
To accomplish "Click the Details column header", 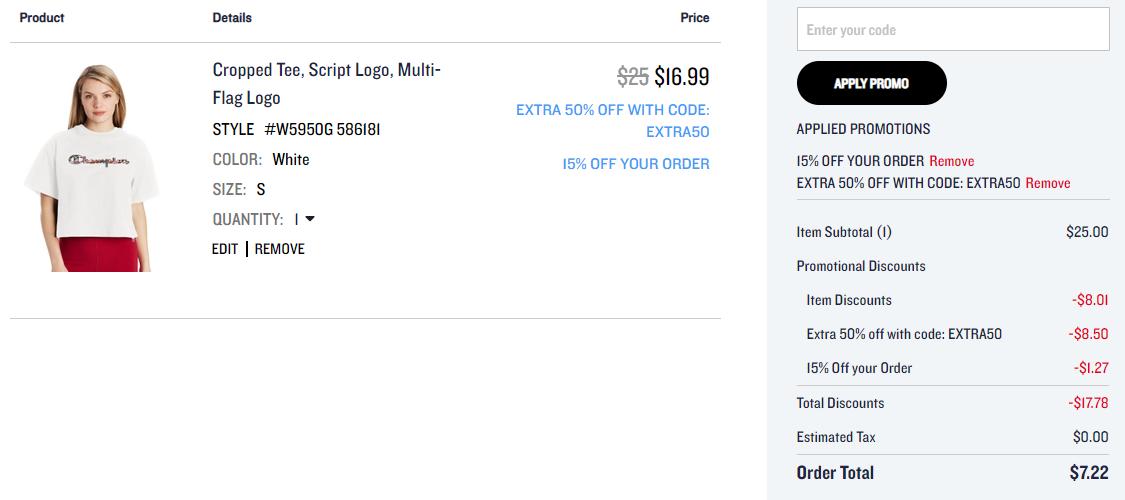I will (x=232, y=18).
